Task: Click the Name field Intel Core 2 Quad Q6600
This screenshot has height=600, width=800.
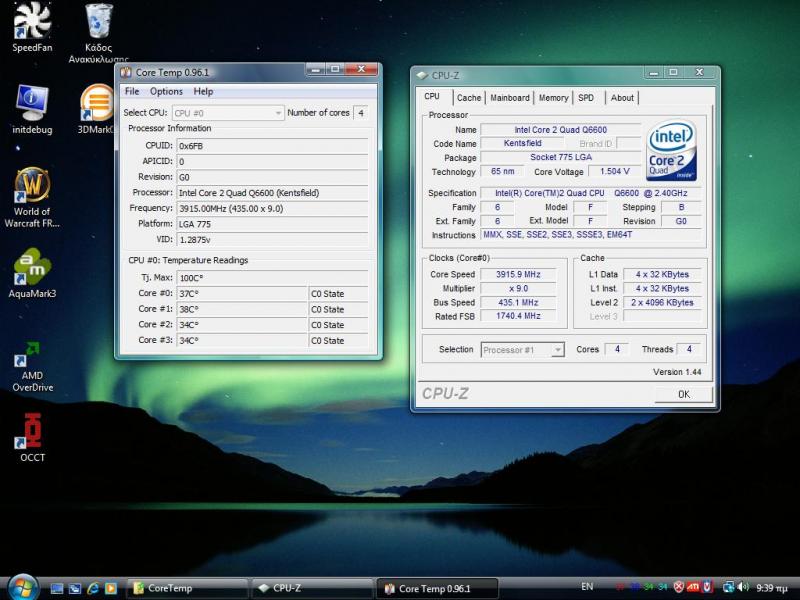Action: click(560, 130)
